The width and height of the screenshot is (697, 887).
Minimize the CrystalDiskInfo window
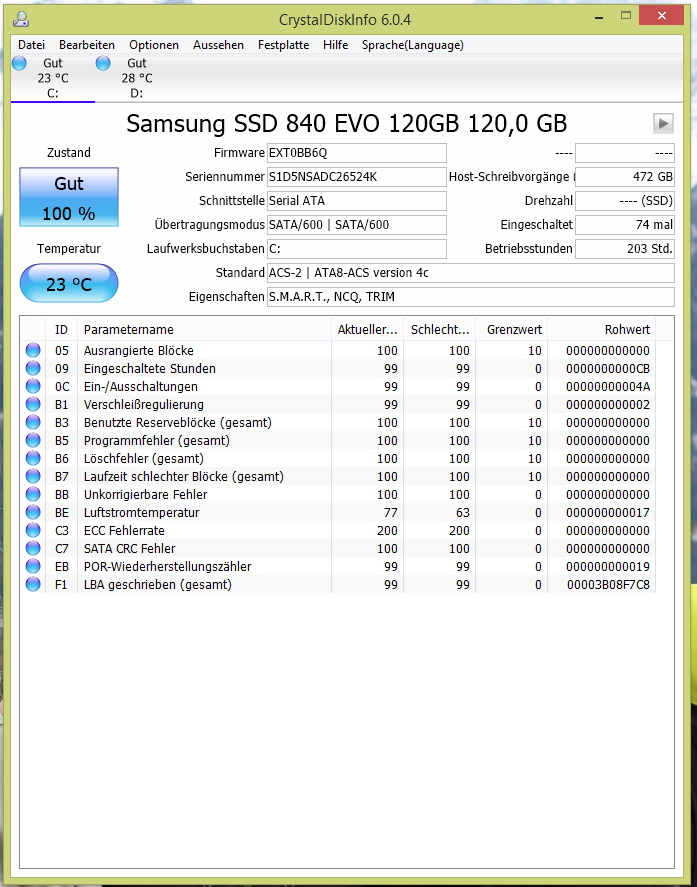(599, 16)
